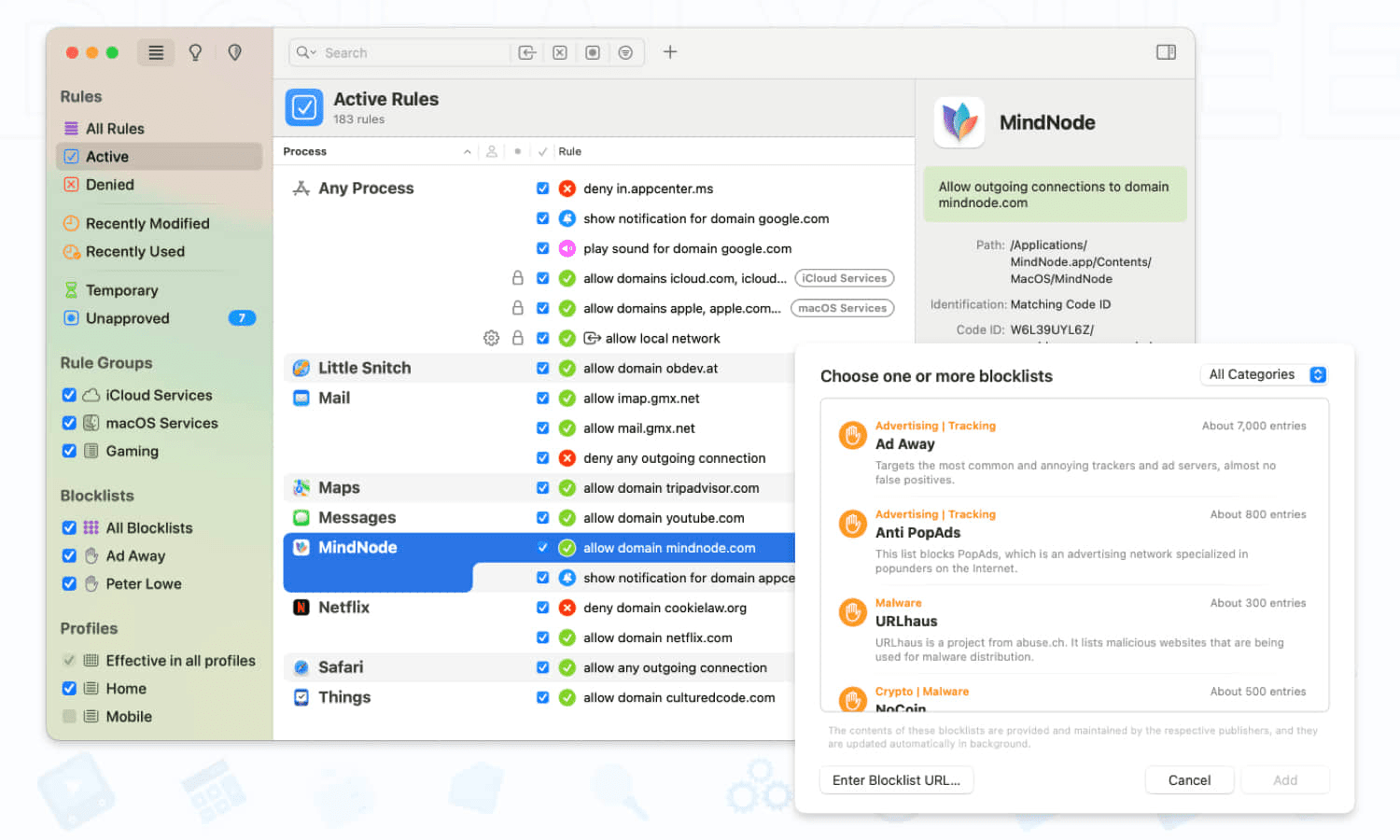Click the plus icon to add rule

(669, 52)
